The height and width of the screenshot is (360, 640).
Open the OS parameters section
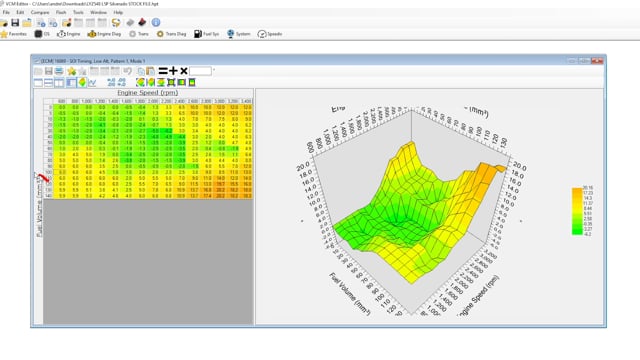tap(42, 34)
